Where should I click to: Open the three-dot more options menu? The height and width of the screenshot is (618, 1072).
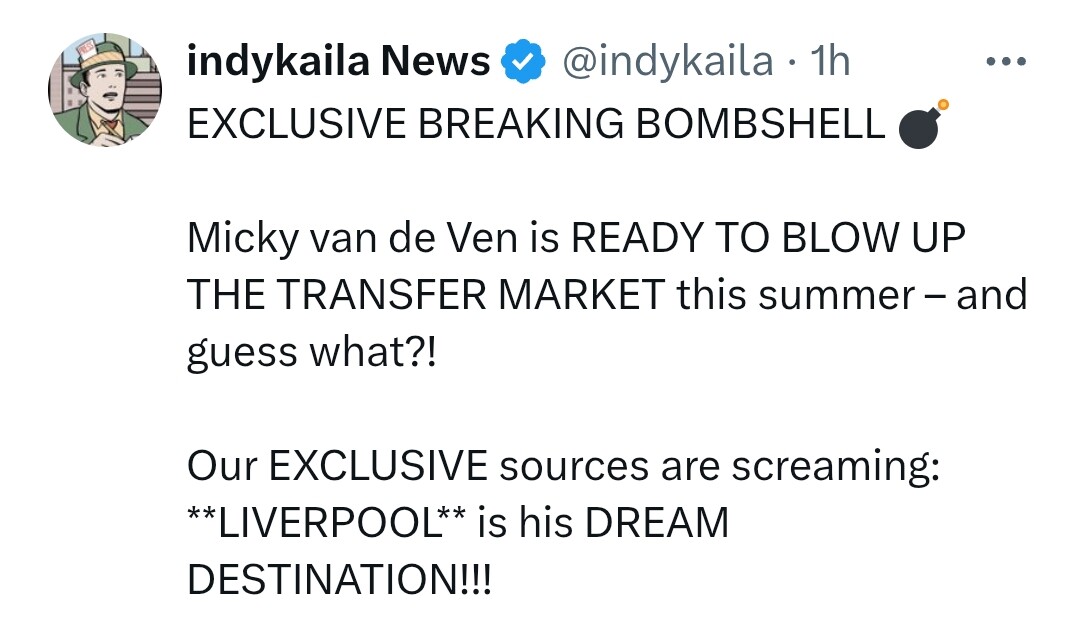[1005, 62]
